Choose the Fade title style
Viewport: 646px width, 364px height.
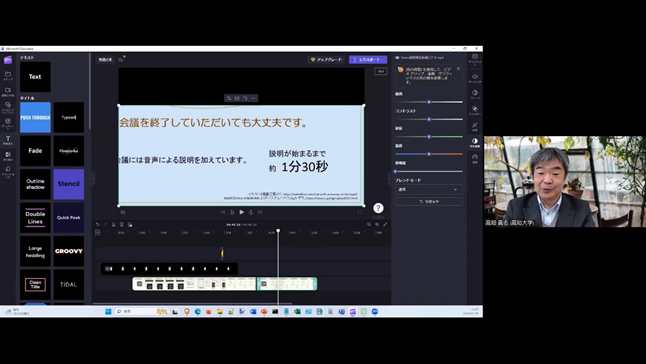(x=35, y=151)
